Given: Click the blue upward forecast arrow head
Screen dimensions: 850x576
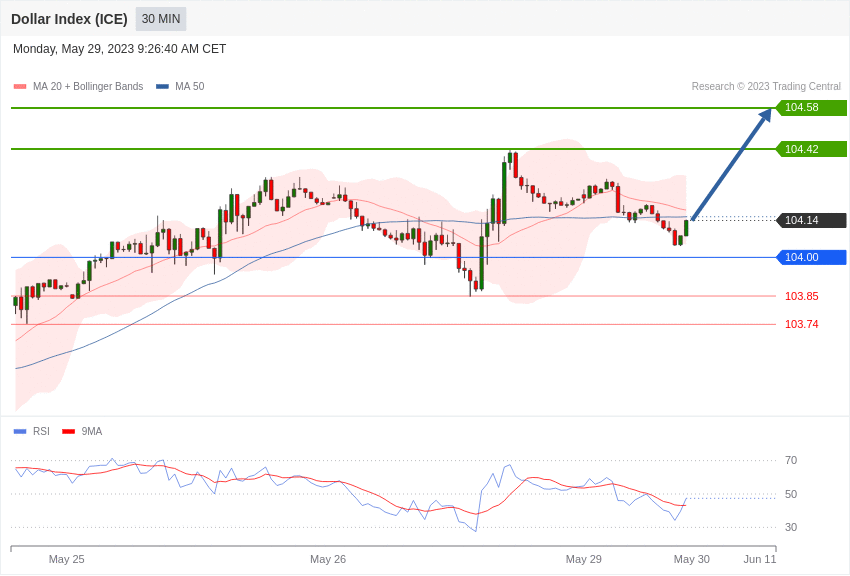Looking at the screenshot, I should [x=765, y=115].
